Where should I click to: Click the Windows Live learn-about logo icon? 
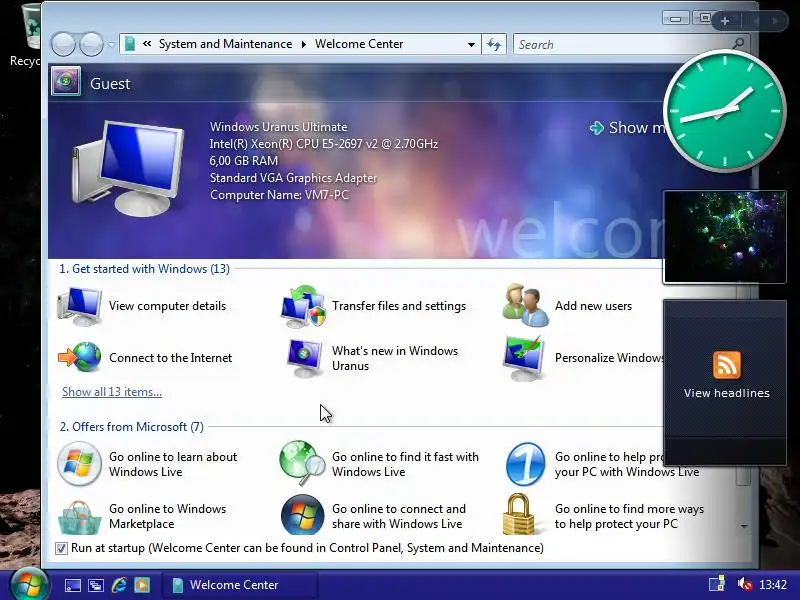coord(79,464)
